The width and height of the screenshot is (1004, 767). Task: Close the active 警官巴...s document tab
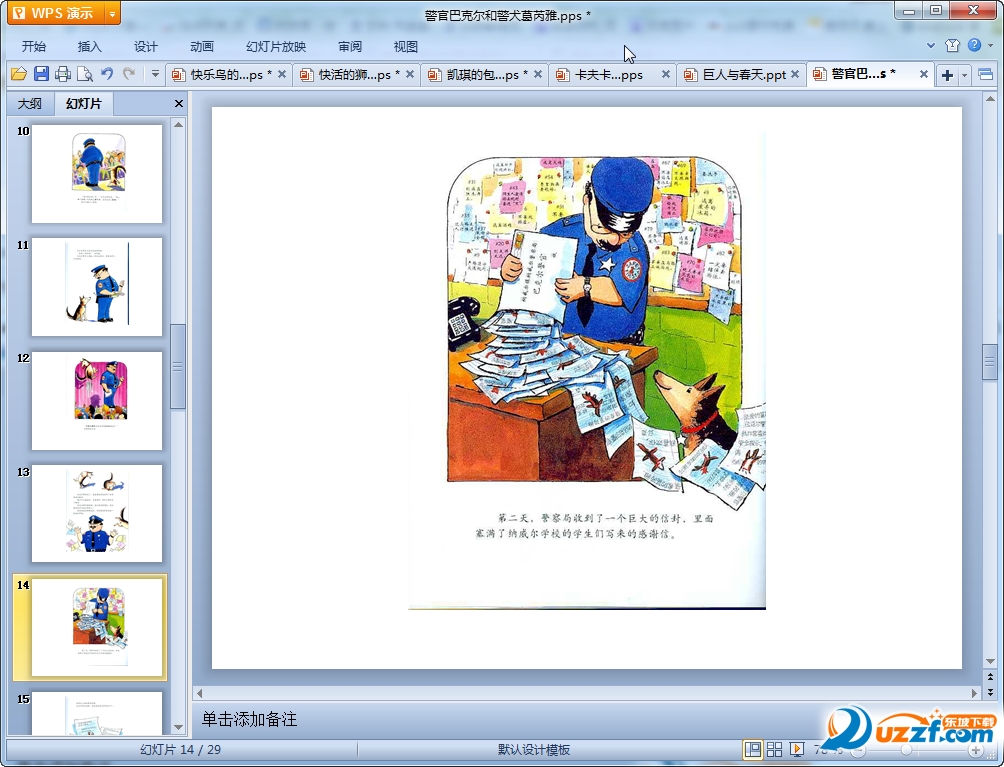[924, 74]
